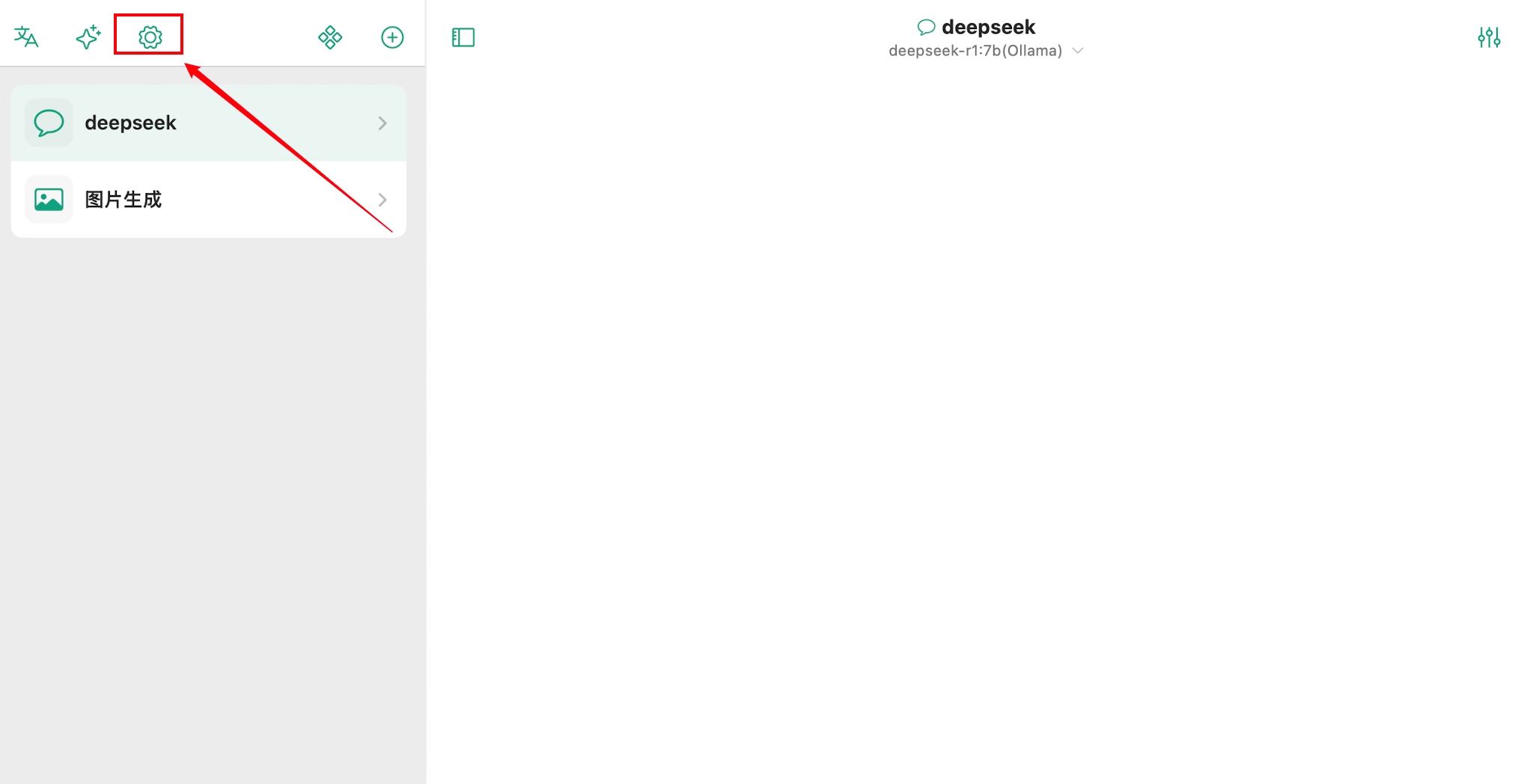1518x784 pixels.
Task: Open chat parameter sliders icon
Action: [x=1489, y=37]
